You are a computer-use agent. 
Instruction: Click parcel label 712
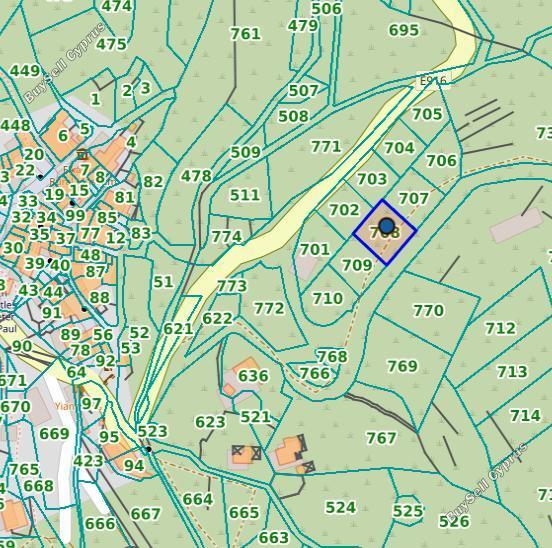coord(501,328)
